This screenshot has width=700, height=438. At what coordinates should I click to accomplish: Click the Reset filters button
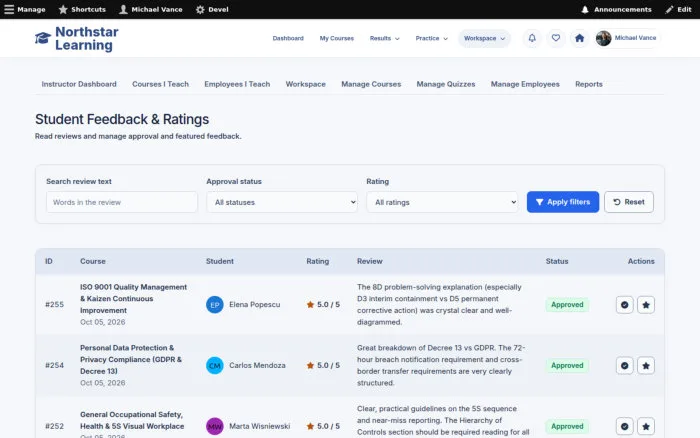coord(629,202)
